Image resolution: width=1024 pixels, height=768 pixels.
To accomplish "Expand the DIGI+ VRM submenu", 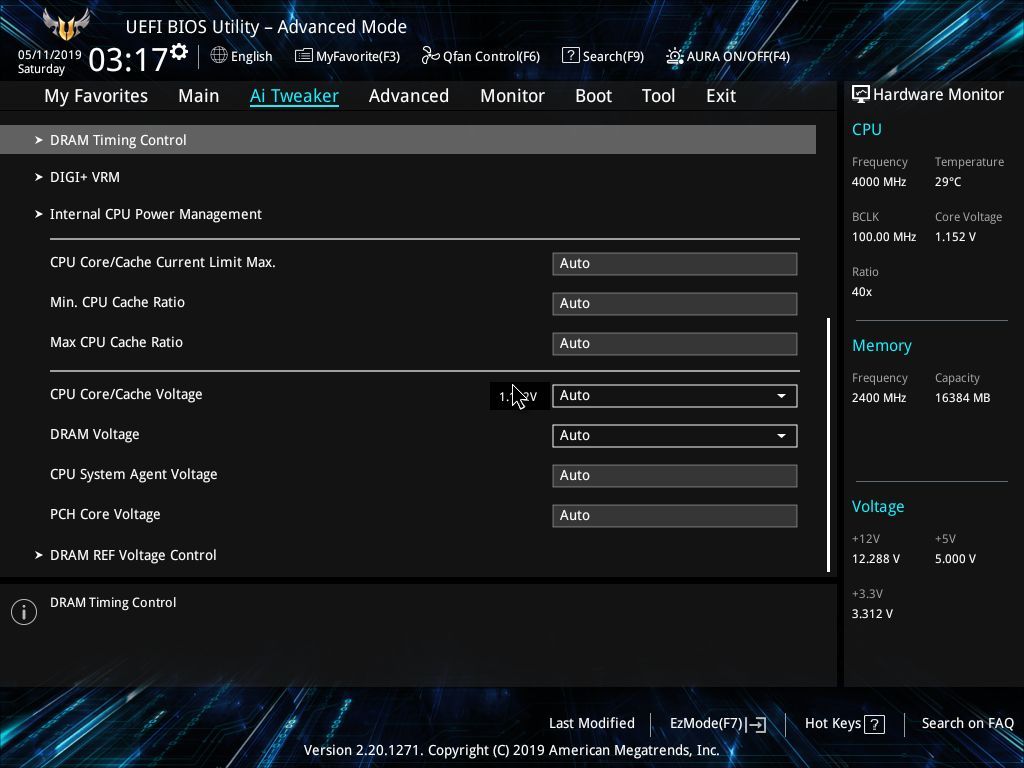I will tap(85, 177).
